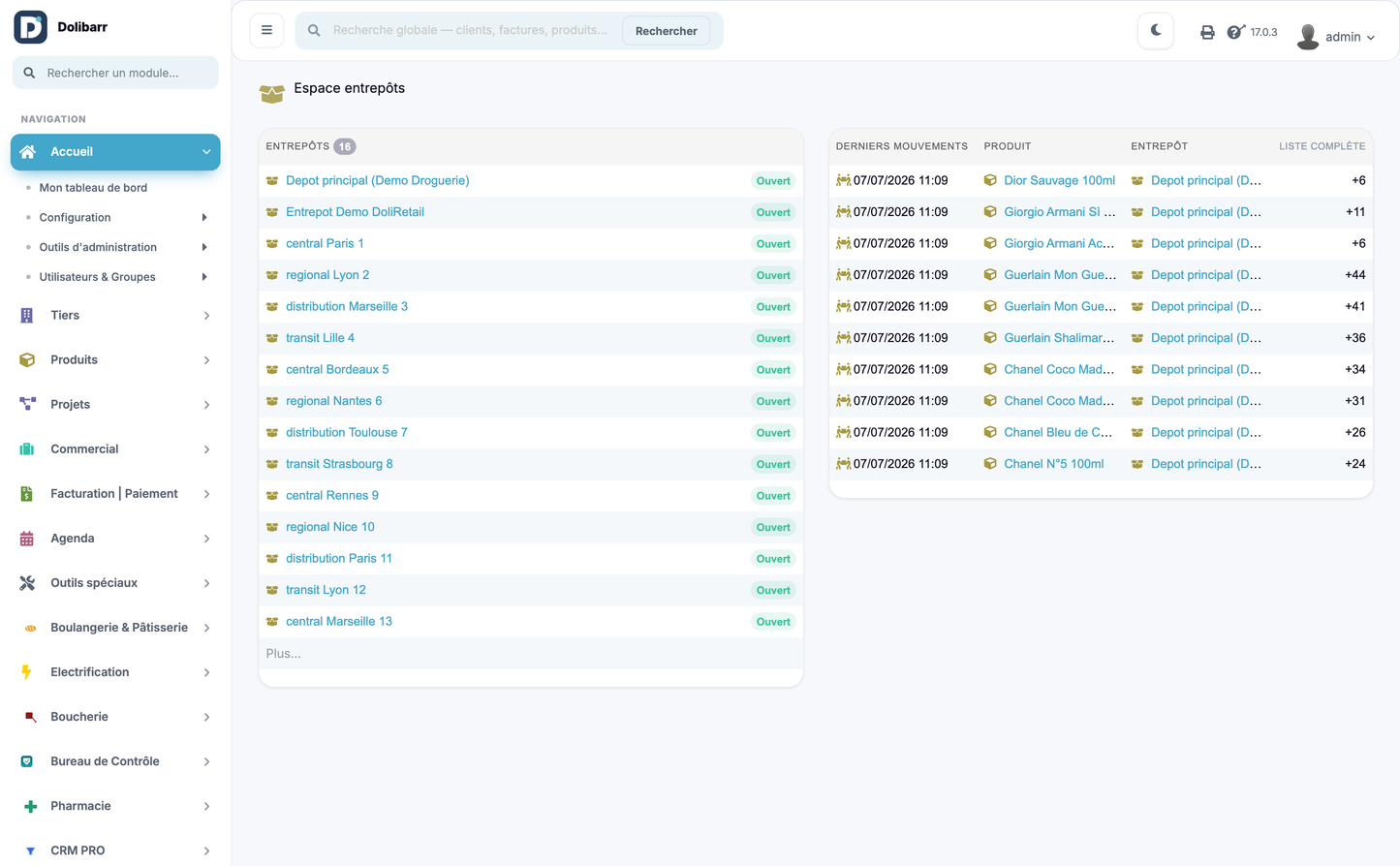1400x866 pixels.
Task: Open the Chanel N°5 100ml product
Action: point(1053,464)
